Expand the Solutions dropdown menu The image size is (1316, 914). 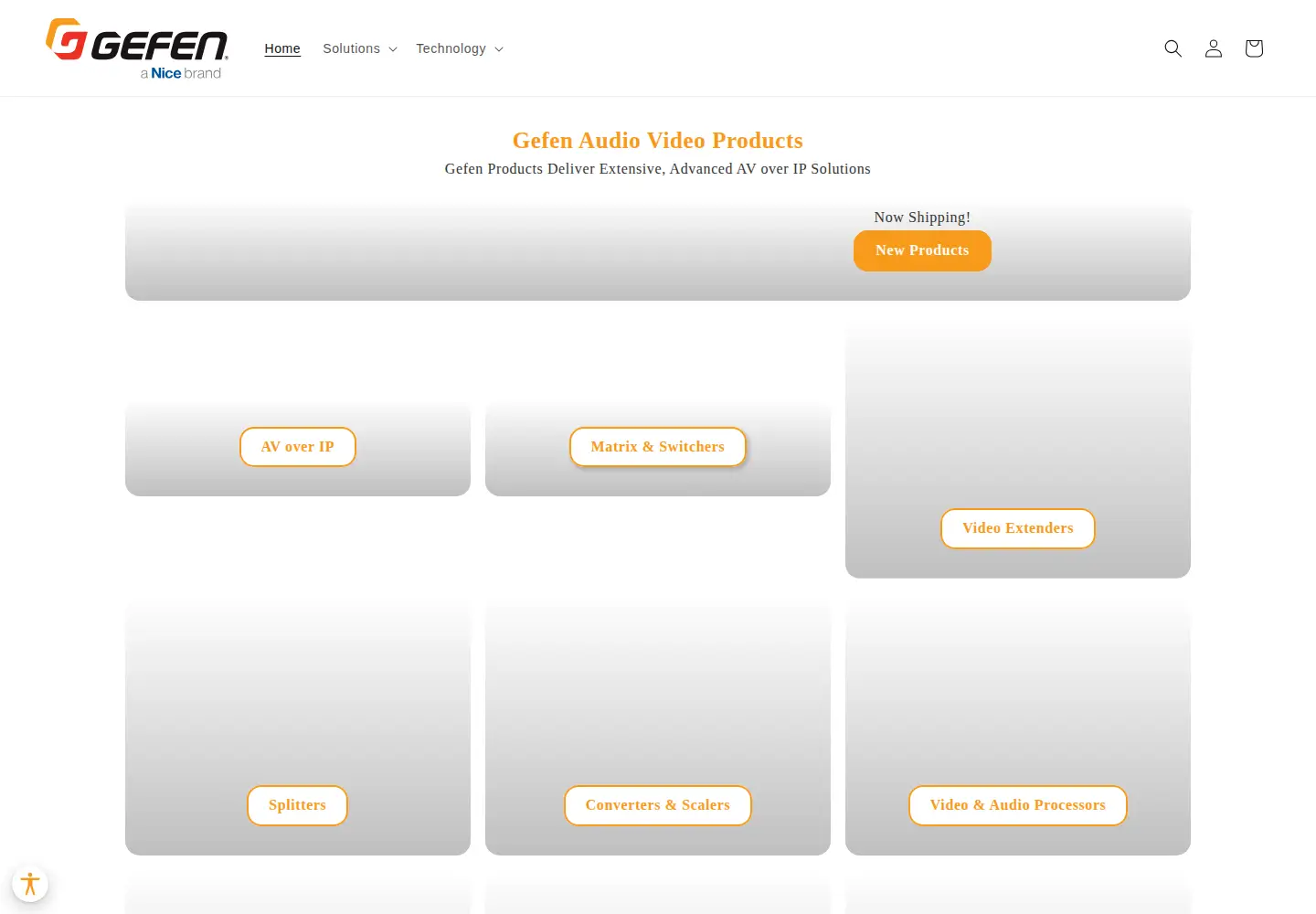(x=360, y=48)
